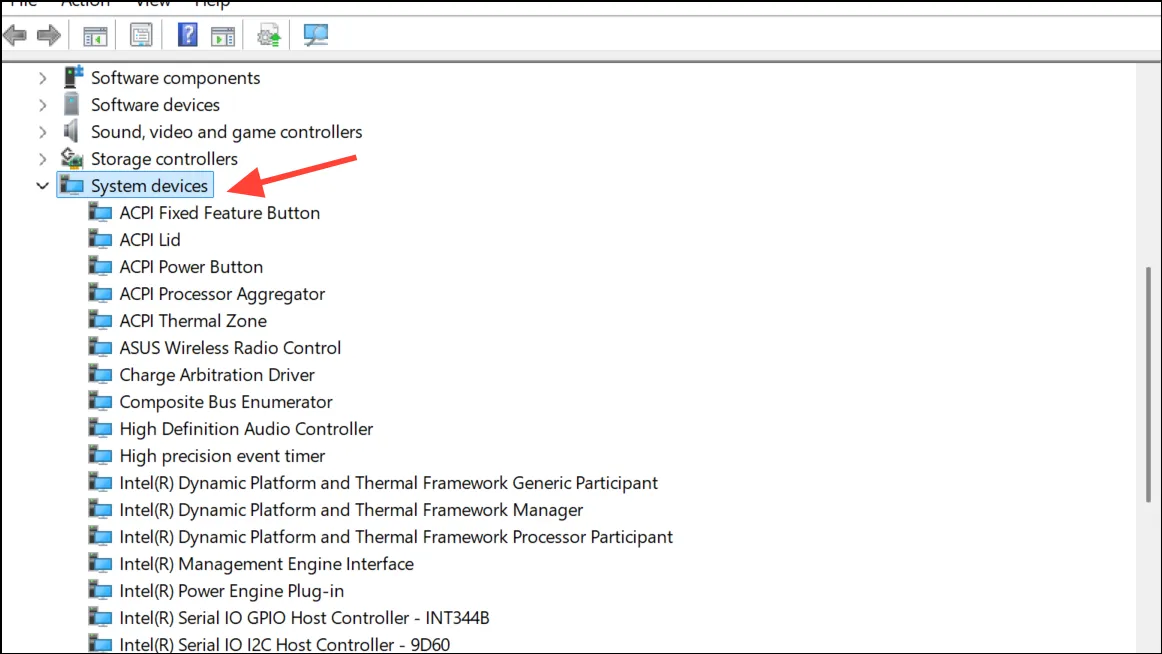Collapse the System devices category
The image size is (1162, 654).
click(42, 186)
